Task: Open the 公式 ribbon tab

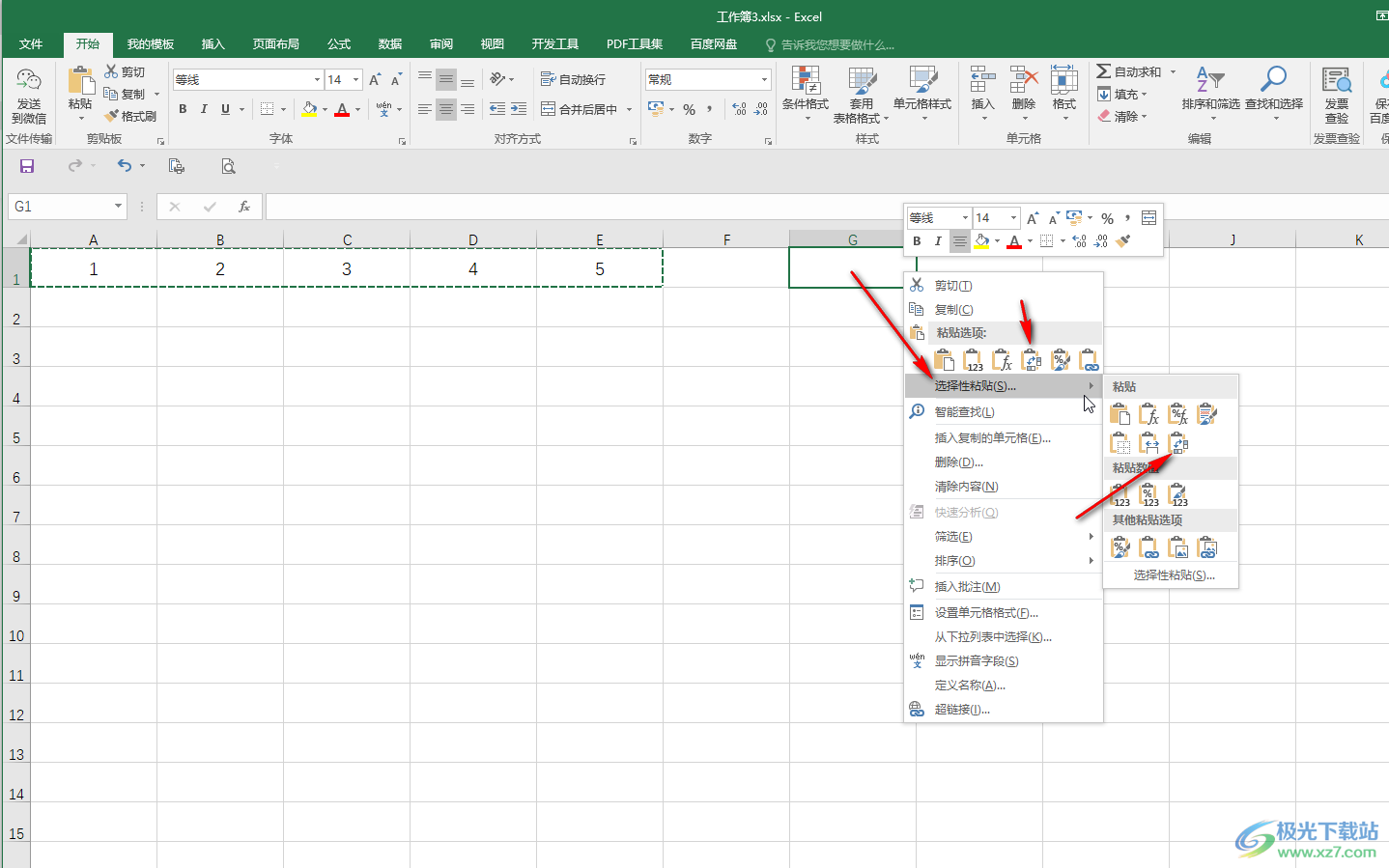Action: [339, 44]
